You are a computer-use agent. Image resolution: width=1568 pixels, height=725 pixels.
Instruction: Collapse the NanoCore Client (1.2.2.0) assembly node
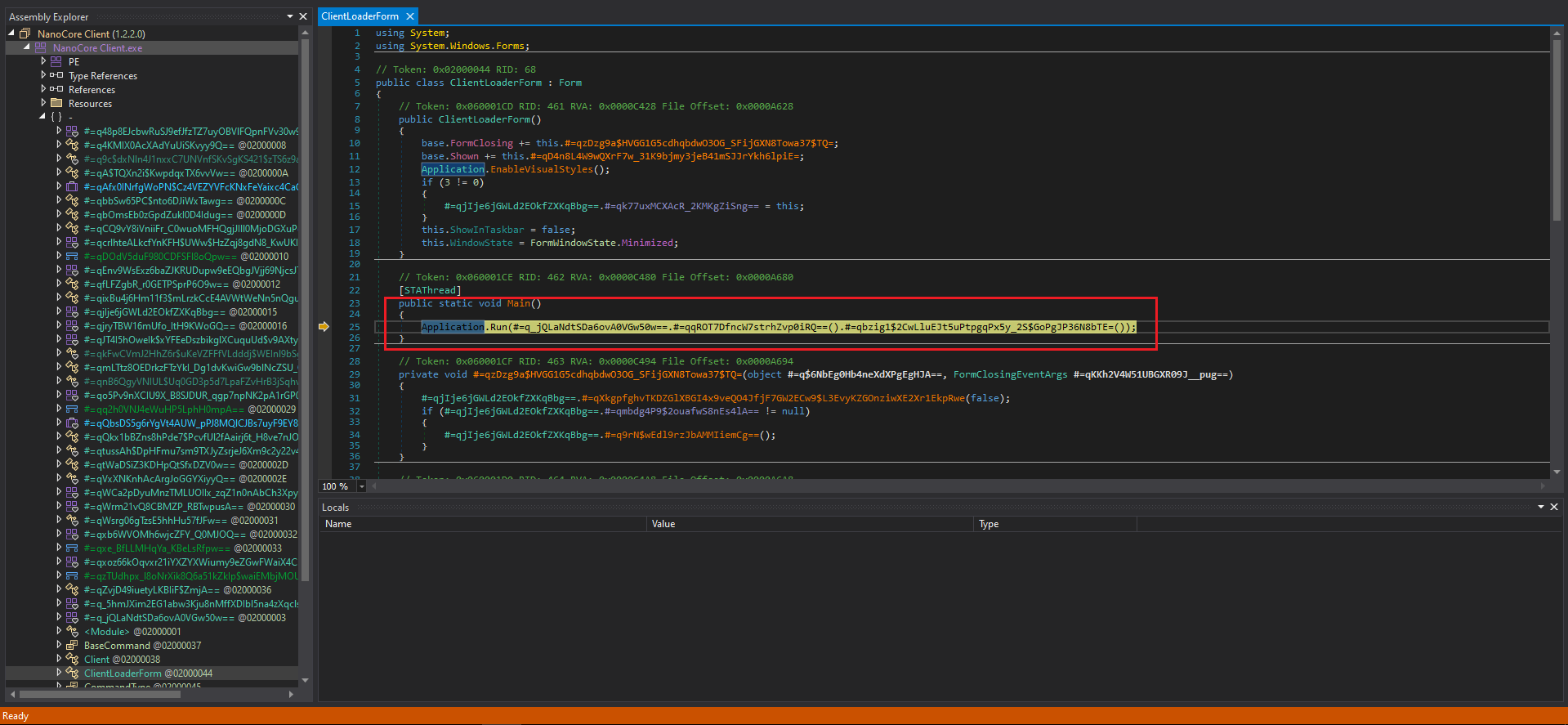11,34
